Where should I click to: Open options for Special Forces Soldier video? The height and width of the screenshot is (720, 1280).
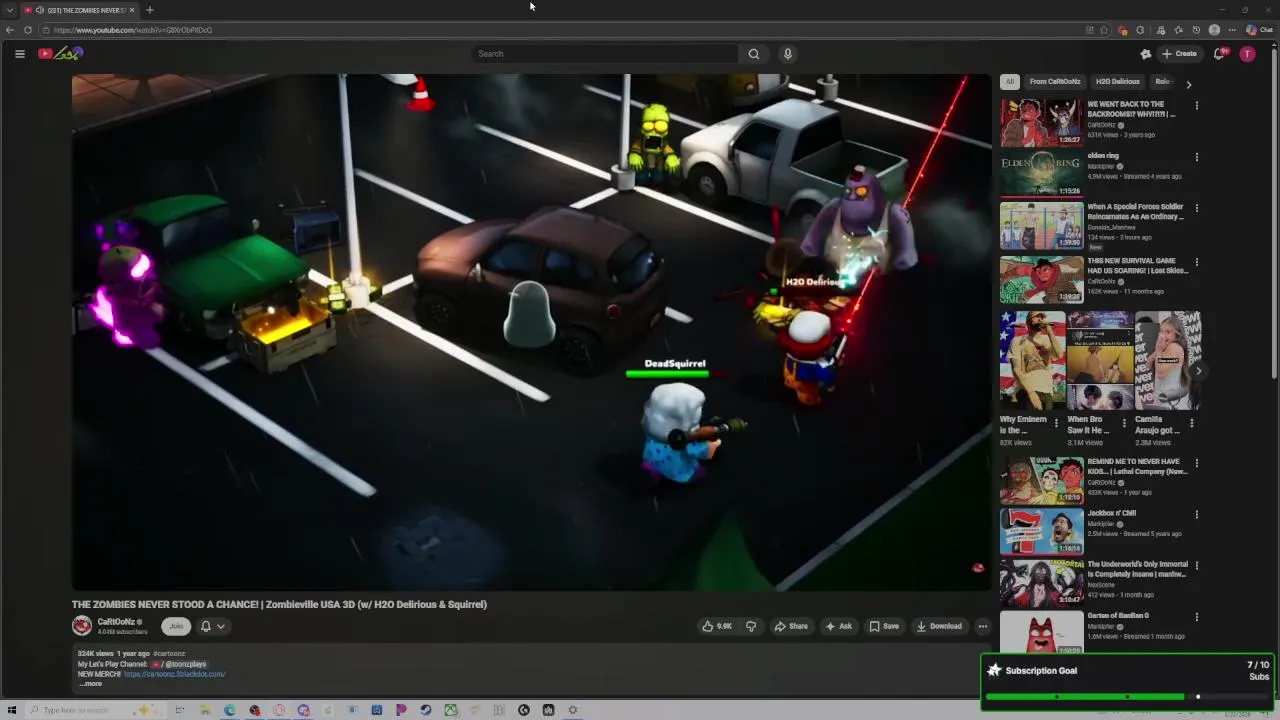[x=1196, y=208]
